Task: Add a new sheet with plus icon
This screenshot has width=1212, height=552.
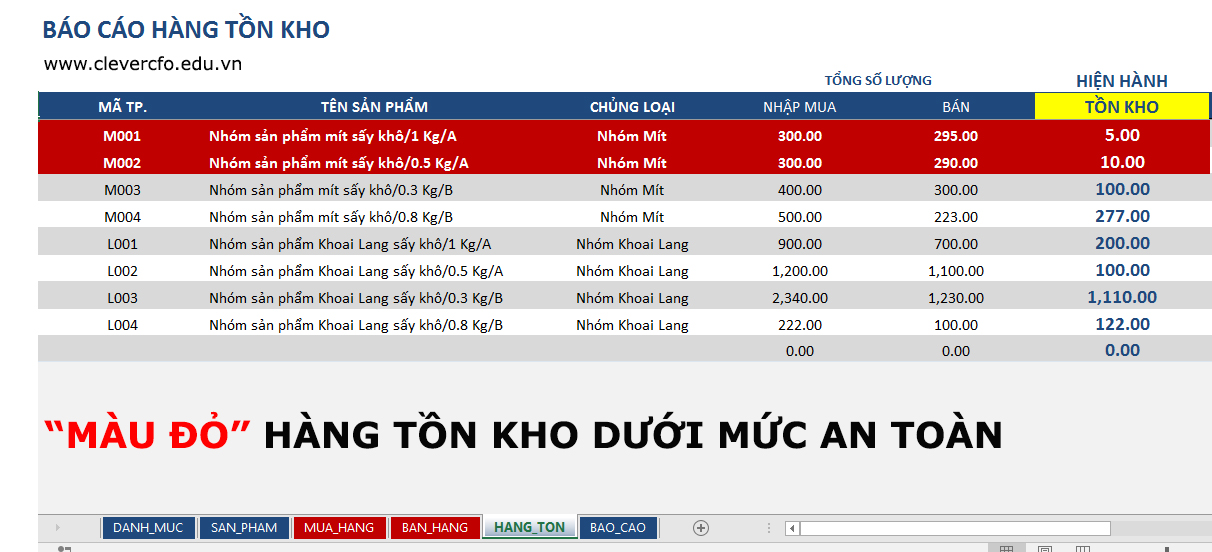Action: [700, 528]
